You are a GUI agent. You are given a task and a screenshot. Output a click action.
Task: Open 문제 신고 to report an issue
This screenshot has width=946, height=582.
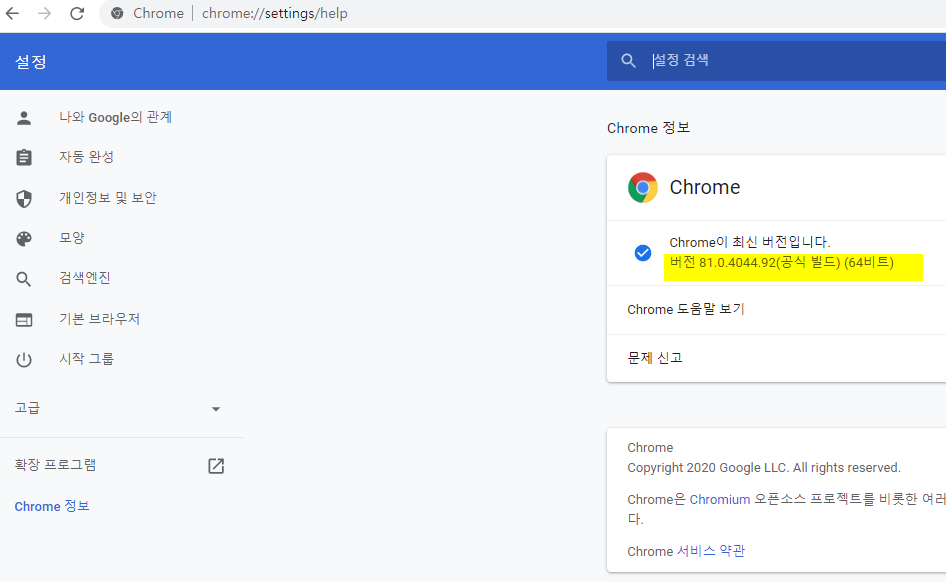click(x=655, y=358)
